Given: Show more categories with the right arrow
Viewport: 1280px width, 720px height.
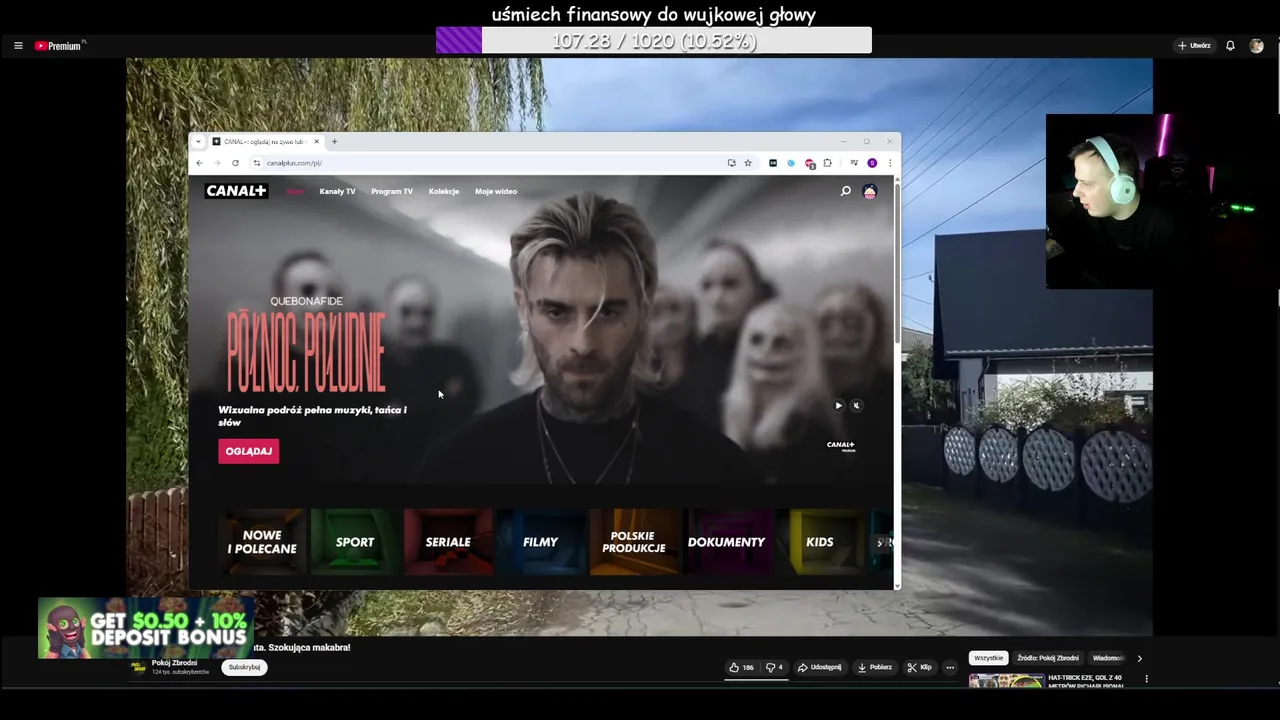Looking at the screenshot, I should [880, 543].
